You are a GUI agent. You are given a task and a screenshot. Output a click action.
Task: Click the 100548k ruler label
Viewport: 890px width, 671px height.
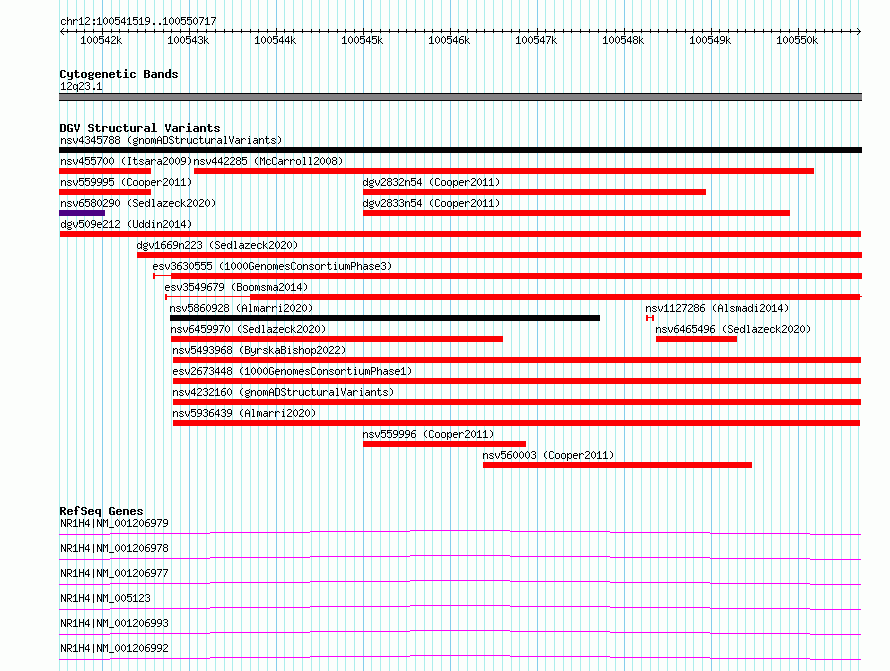point(623,40)
